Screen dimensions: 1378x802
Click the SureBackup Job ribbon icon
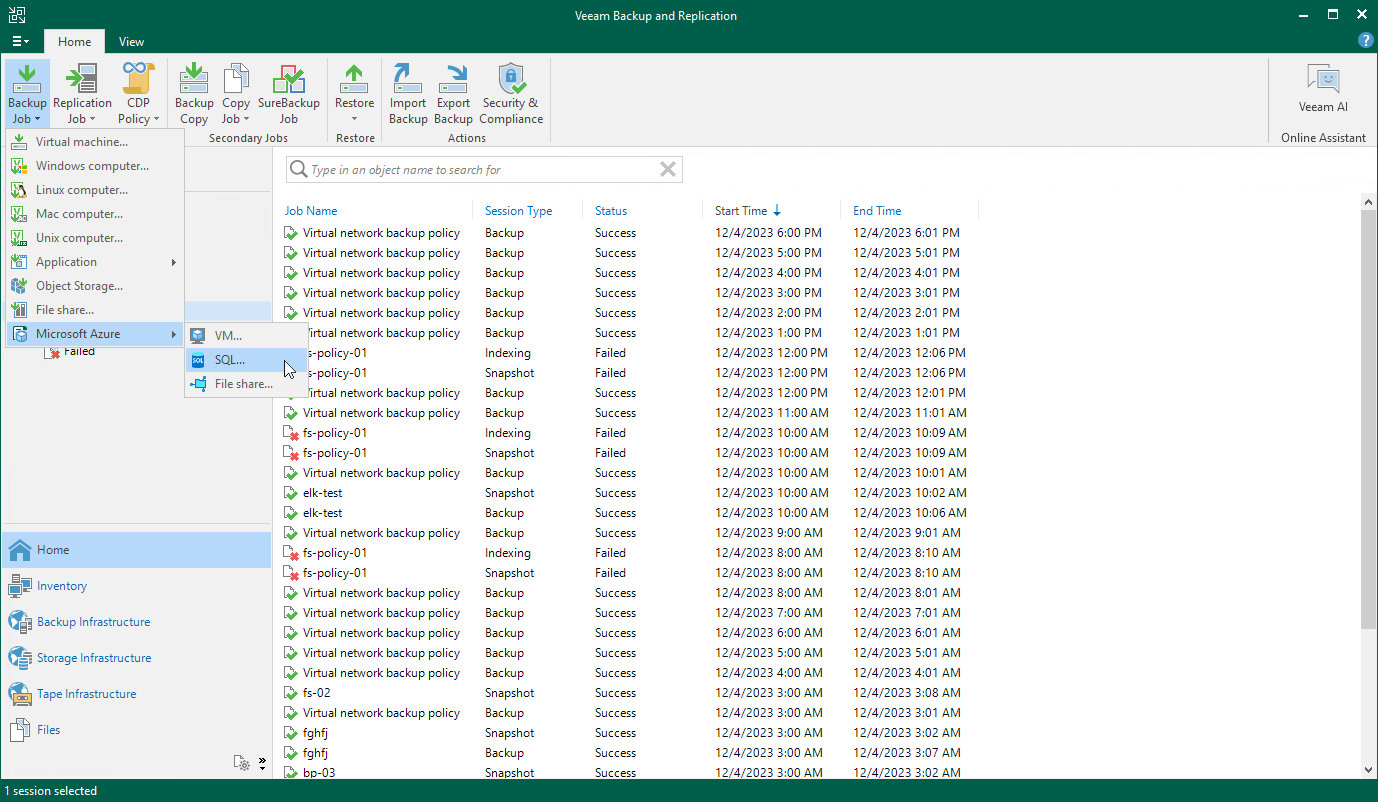[x=288, y=93]
